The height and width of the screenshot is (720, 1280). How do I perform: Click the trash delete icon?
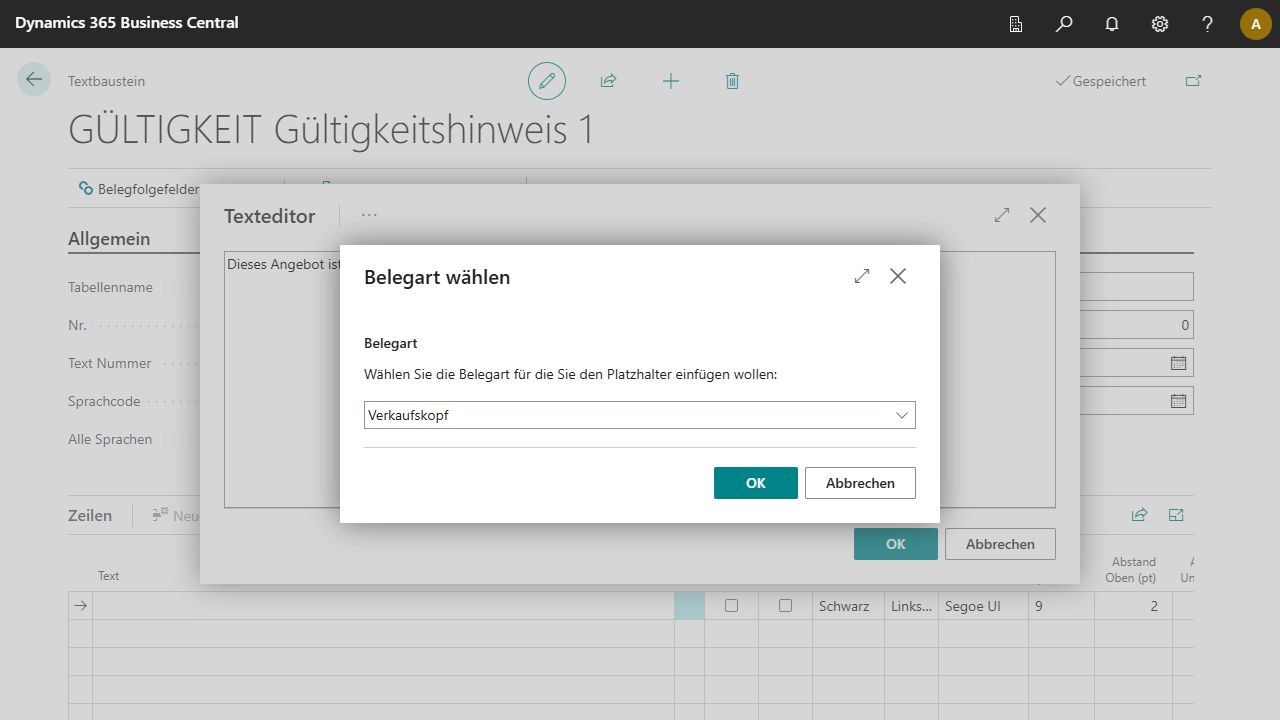coord(732,81)
